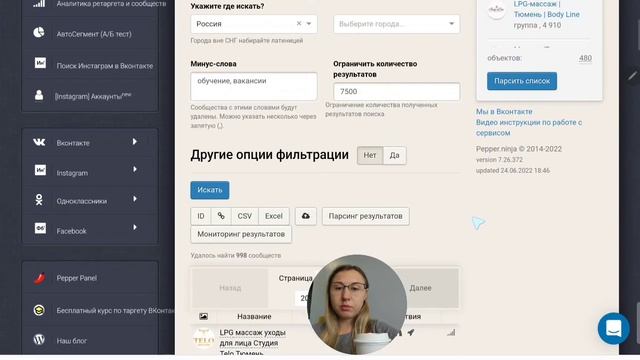The height and width of the screenshot is (360, 640).
Task: Click the stats bars icon in LPG row
Action: click(451, 333)
